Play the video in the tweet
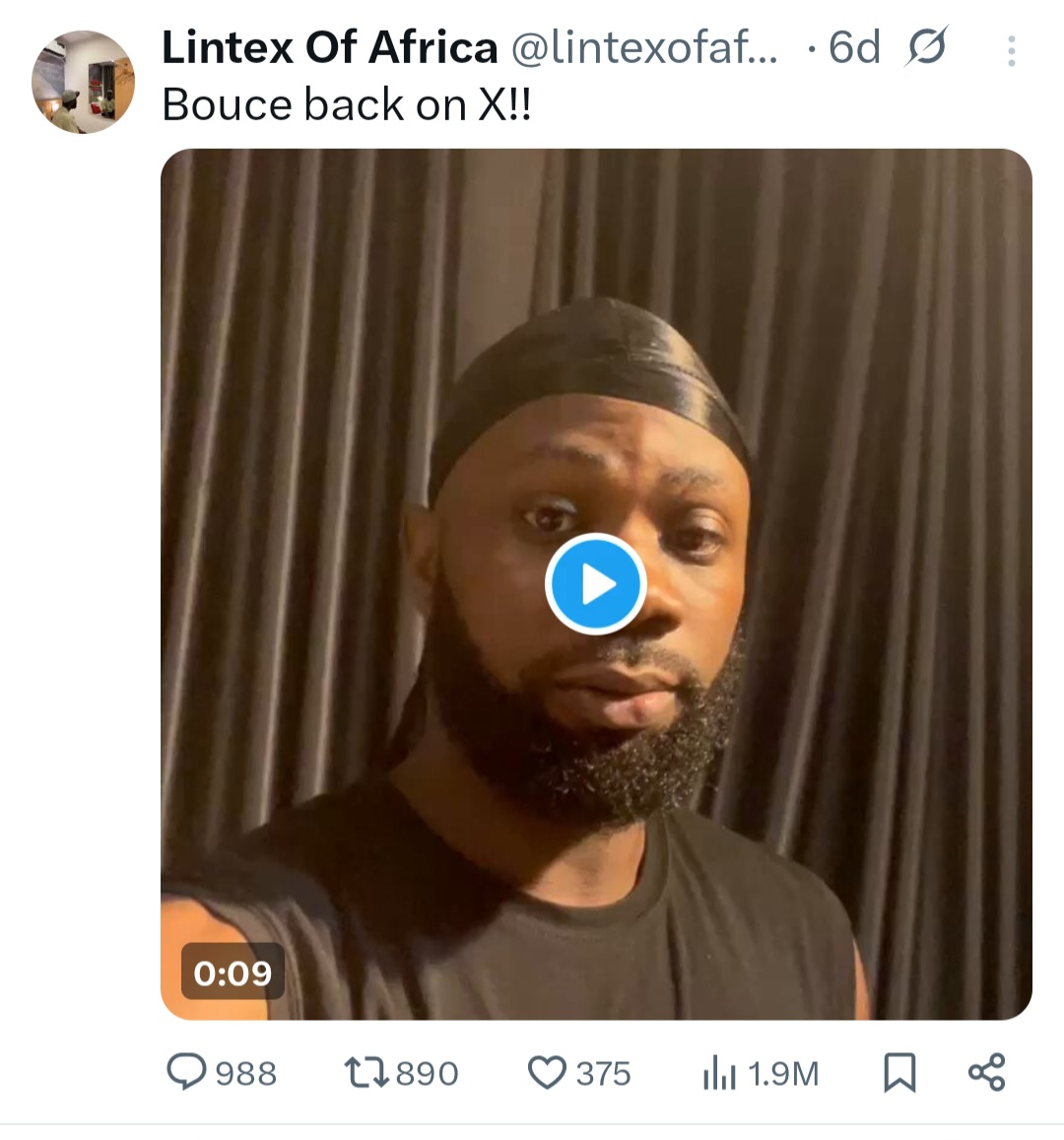Image resolution: width=1064 pixels, height=1140 pixels. (595, 585)
